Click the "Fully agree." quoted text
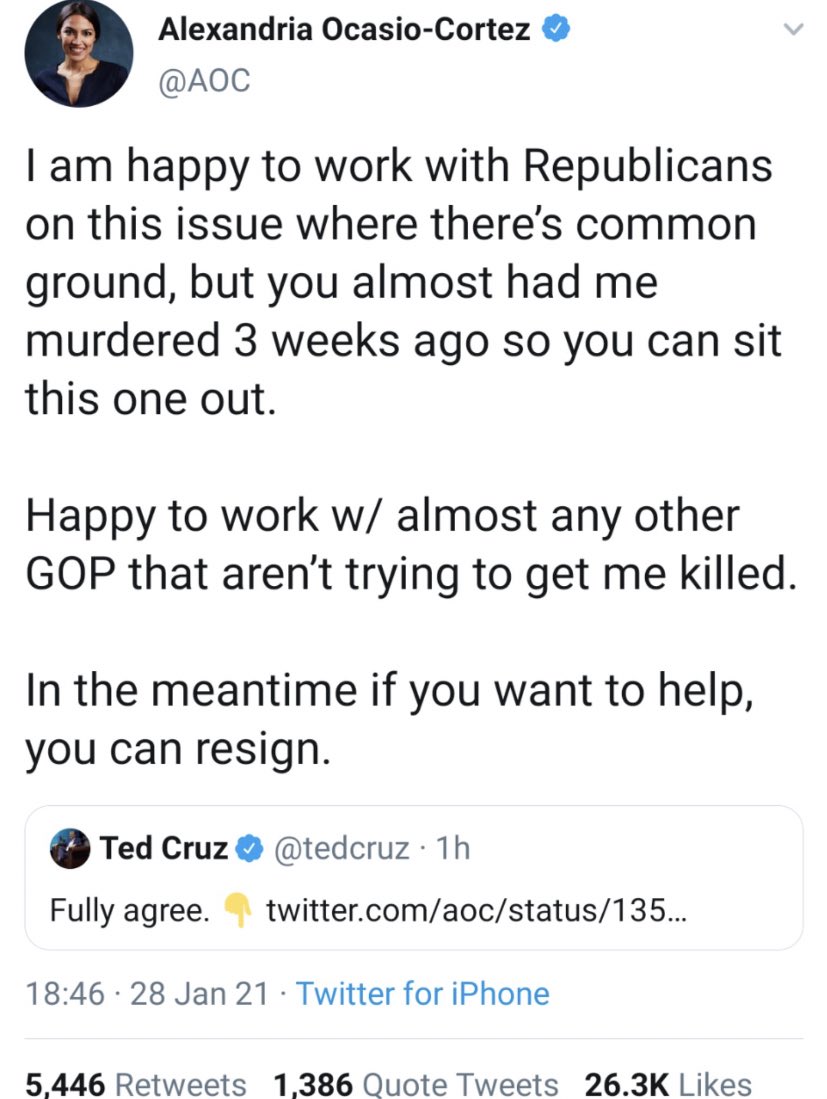Viewport: 827px width, 1099px height. 130,911
